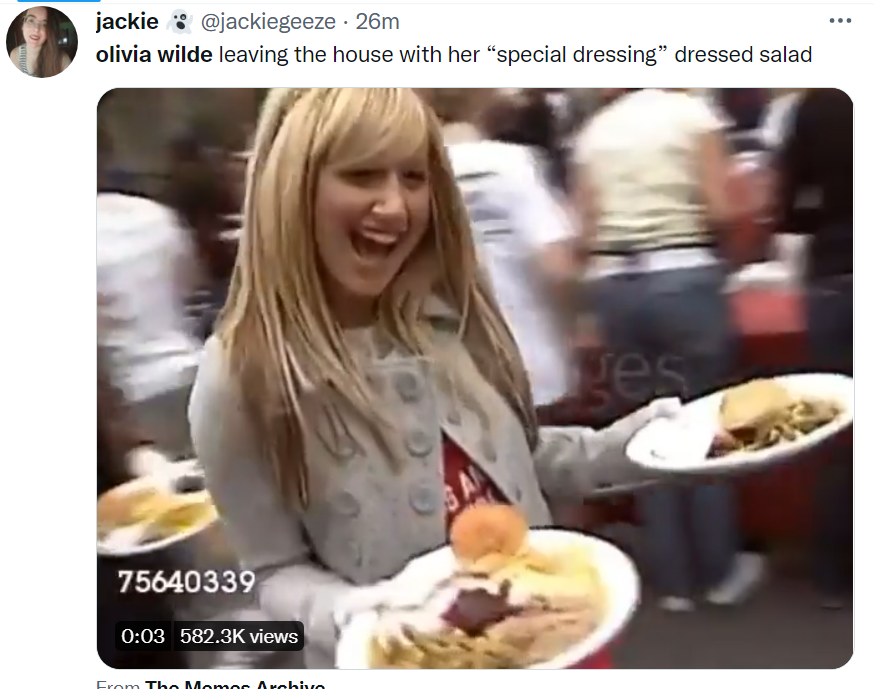Screen dimensions: 874x689
Task: Visit the @jackiegeeze handle
Action: pos(268,22)
